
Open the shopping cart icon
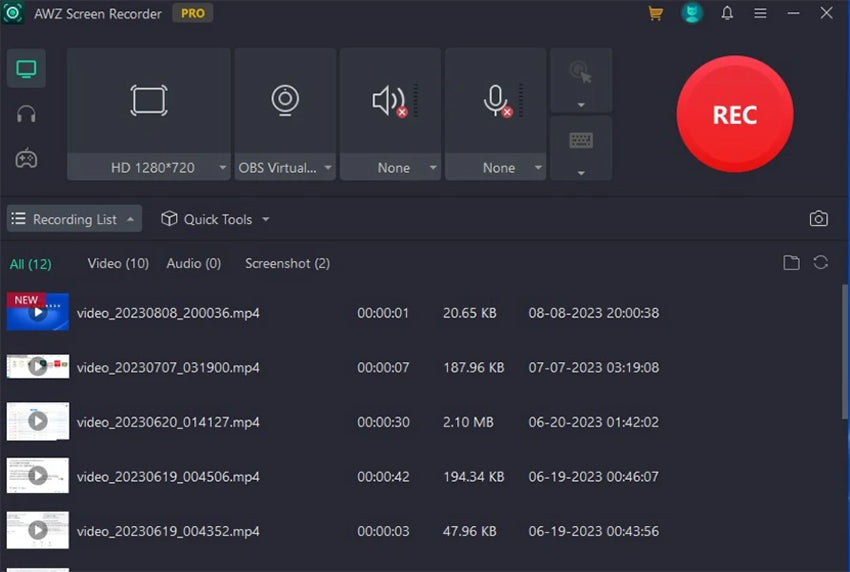(656, 14)
